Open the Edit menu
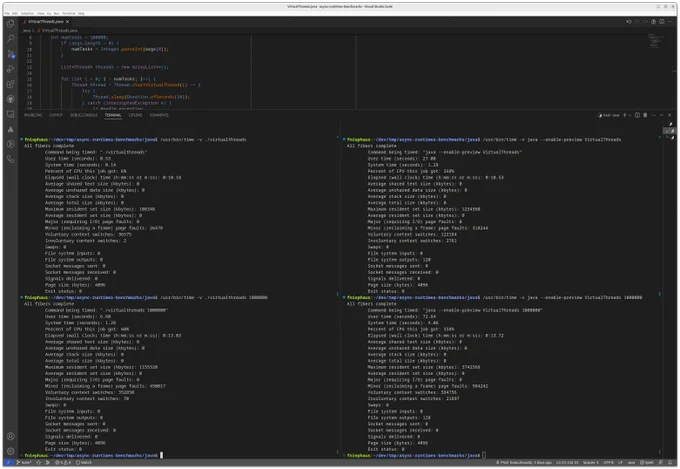Image resolution: width=680 pixels, height=469 pixels. [x=15, y=13]
